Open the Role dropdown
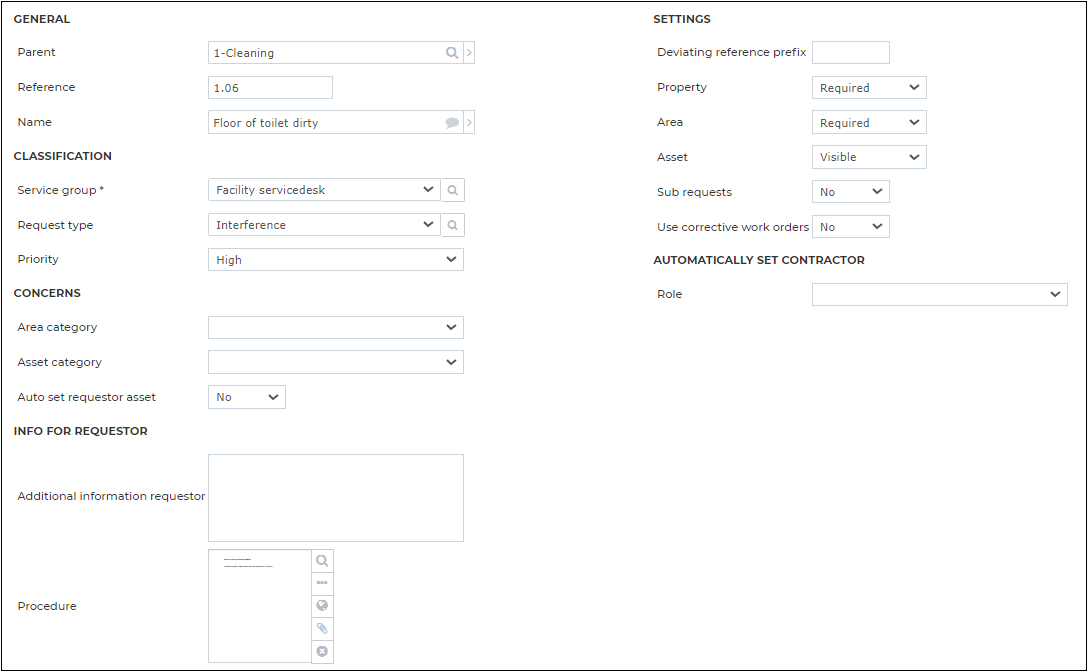The width and height of the screenshot is (1088, 672). pos(940,294)
